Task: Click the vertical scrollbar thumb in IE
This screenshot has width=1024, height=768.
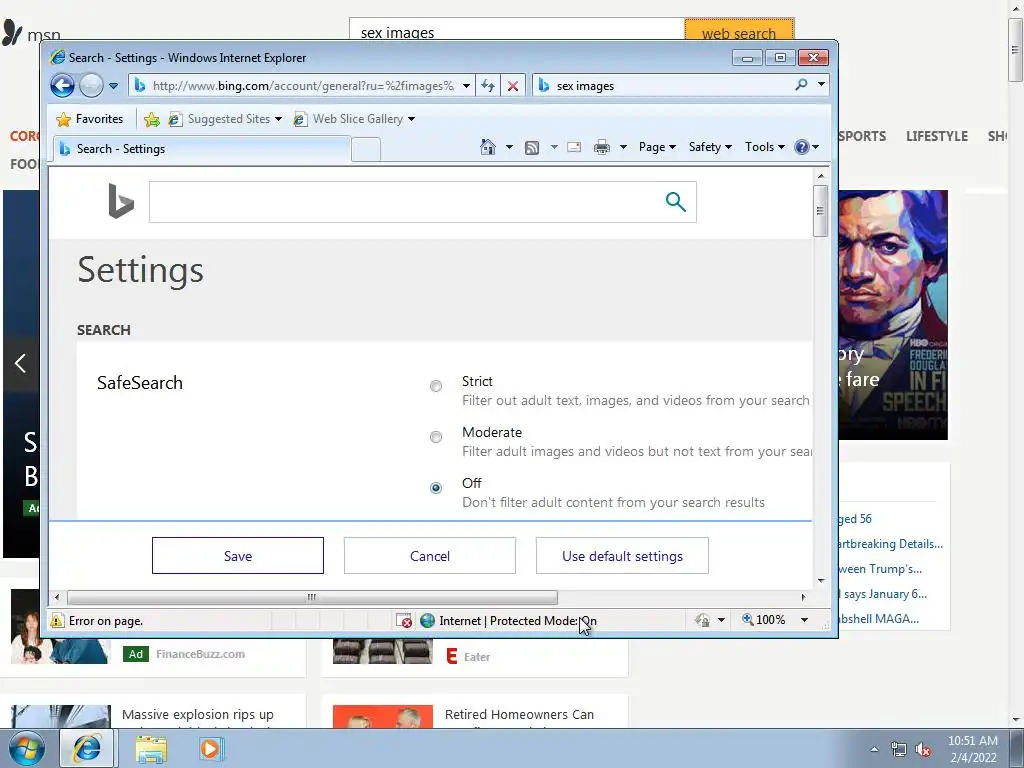Action: (820, 211)
